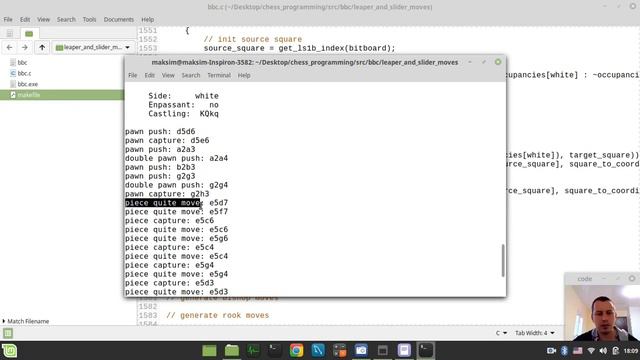Open the Bluetooth tray icon
The height and width of the screenshot is (360, 640).
tap(564, 351)
